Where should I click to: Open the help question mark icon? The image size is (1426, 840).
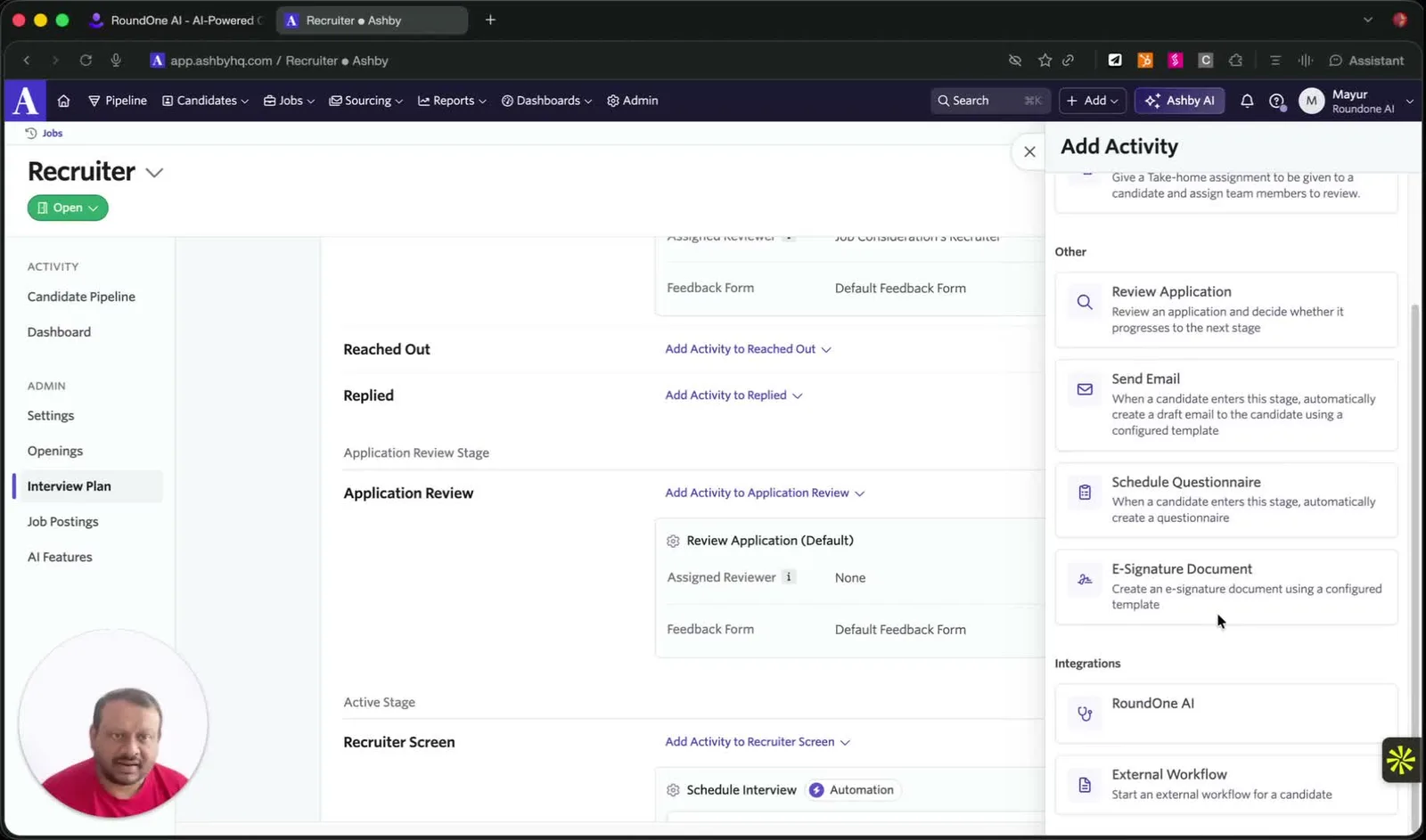point(1276,101)
